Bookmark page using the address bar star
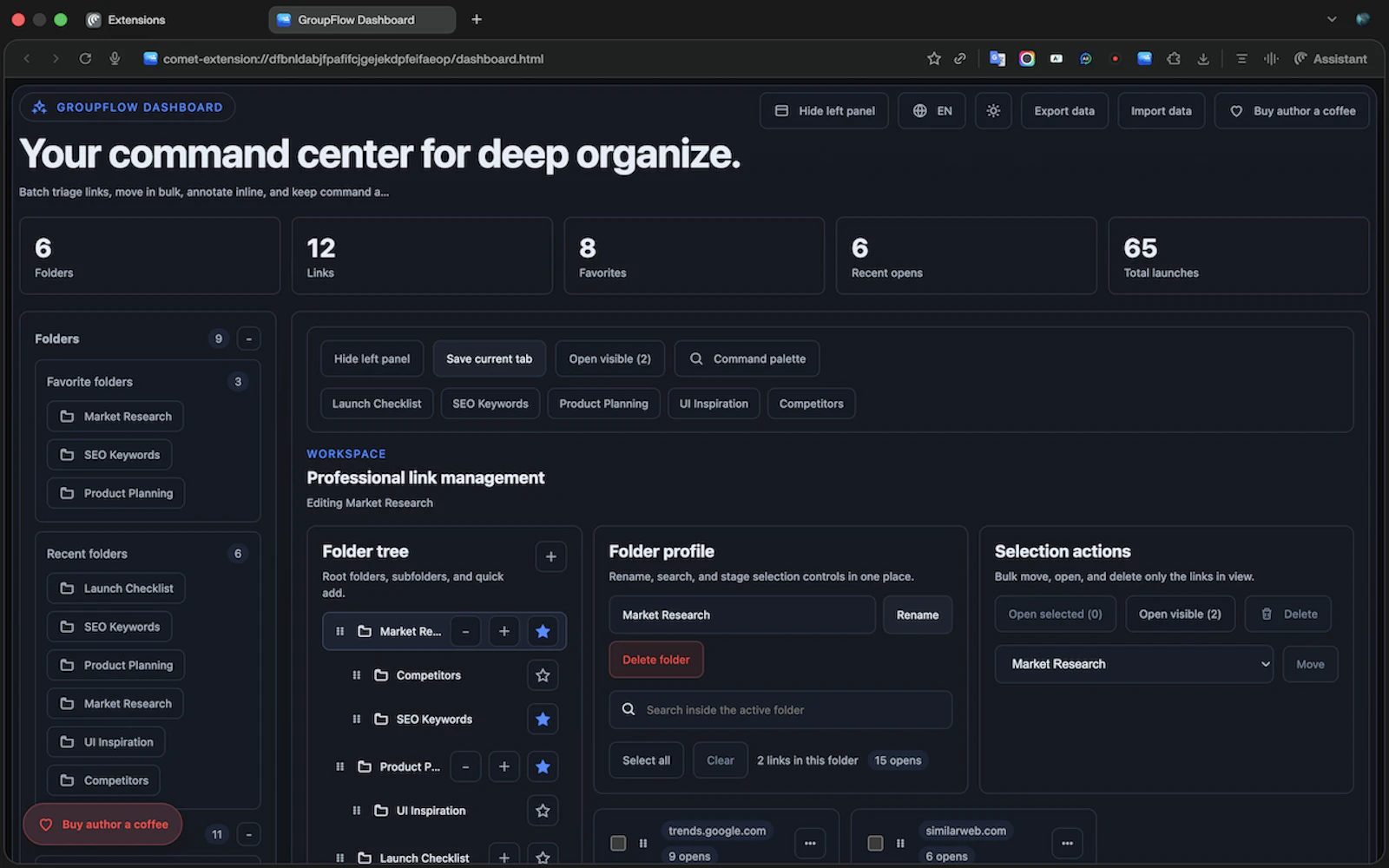Image resolution: width=1389 pixels, height=868 pixels. [x=933, y=59]
